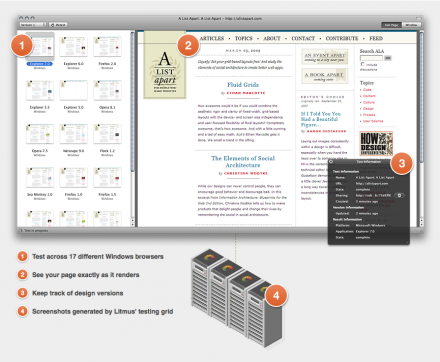The height and width of the screenshot is (362, 440).
Task: Toggle the window toolbar pill button
Action: (418, 18)
